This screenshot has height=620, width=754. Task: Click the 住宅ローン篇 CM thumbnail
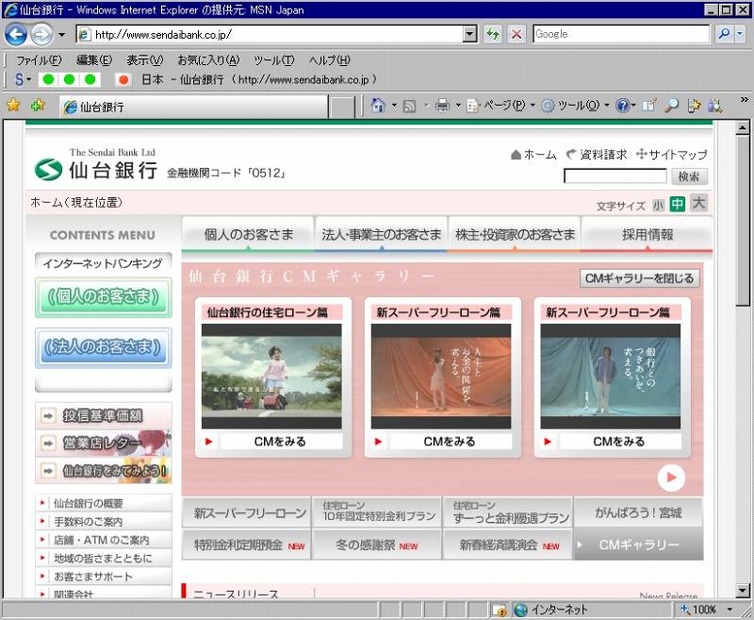click(272, 376)
